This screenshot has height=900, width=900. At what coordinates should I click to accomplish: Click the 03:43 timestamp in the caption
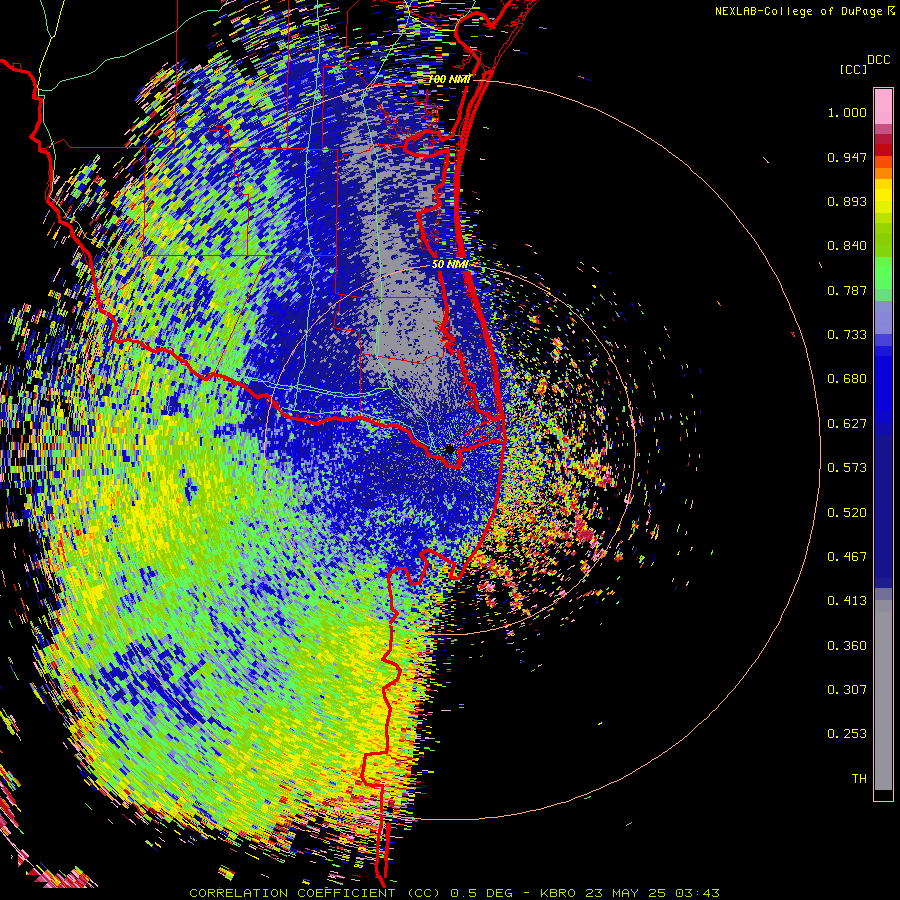pyautogui.click(x=697, y=893)
